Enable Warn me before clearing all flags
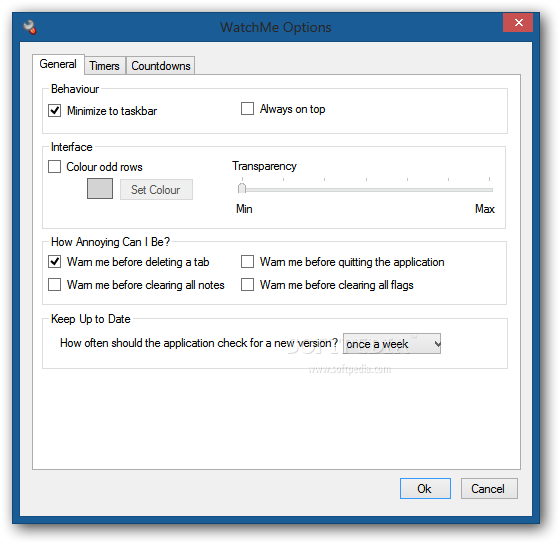 coord(247,285)
